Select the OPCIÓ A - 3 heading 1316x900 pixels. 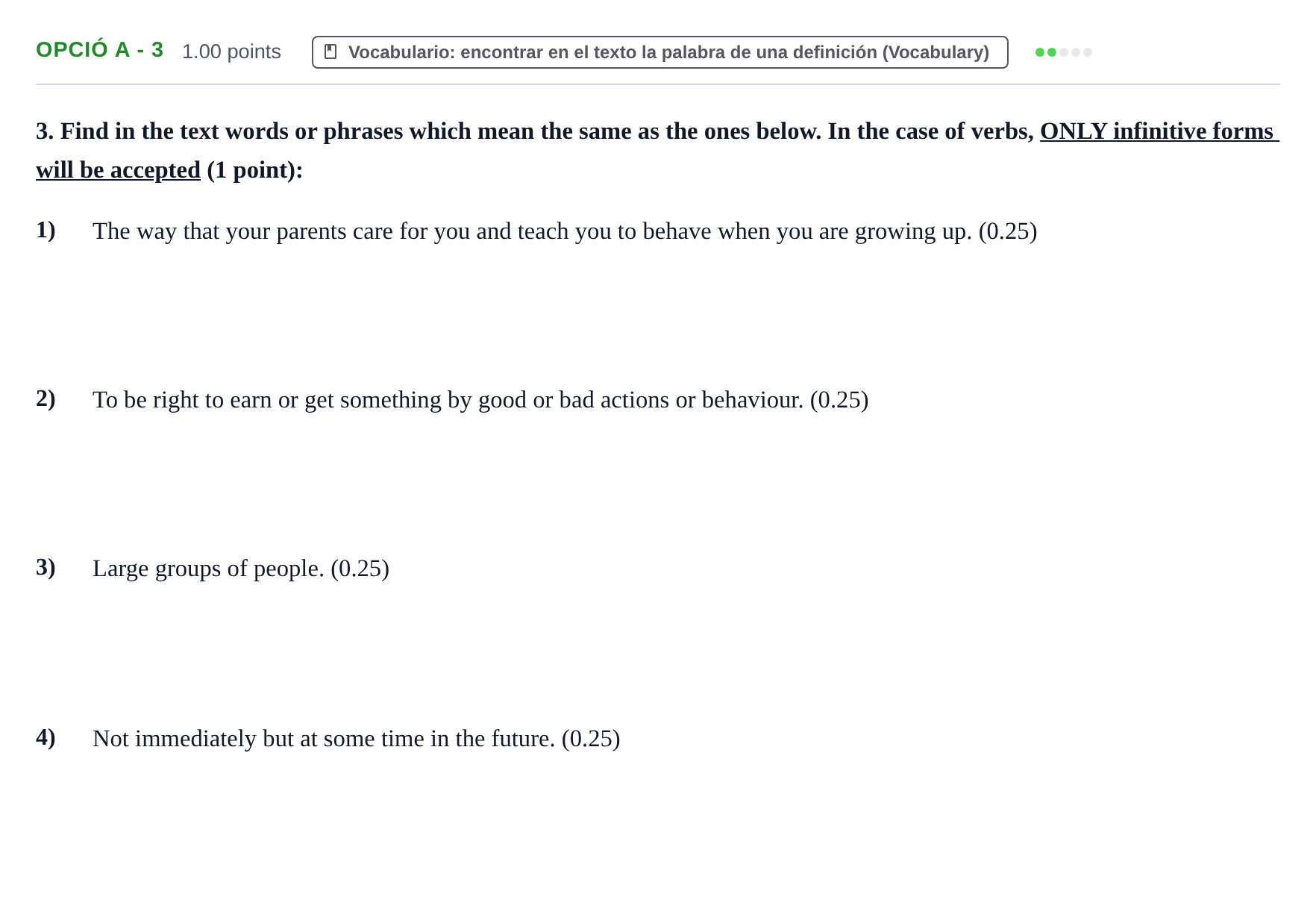tap(99, 50)
